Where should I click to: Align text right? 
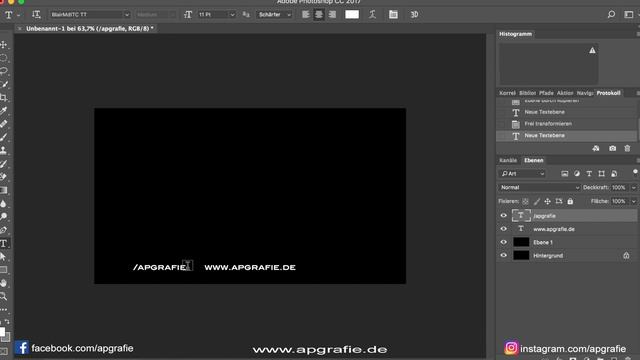[332, 15]
